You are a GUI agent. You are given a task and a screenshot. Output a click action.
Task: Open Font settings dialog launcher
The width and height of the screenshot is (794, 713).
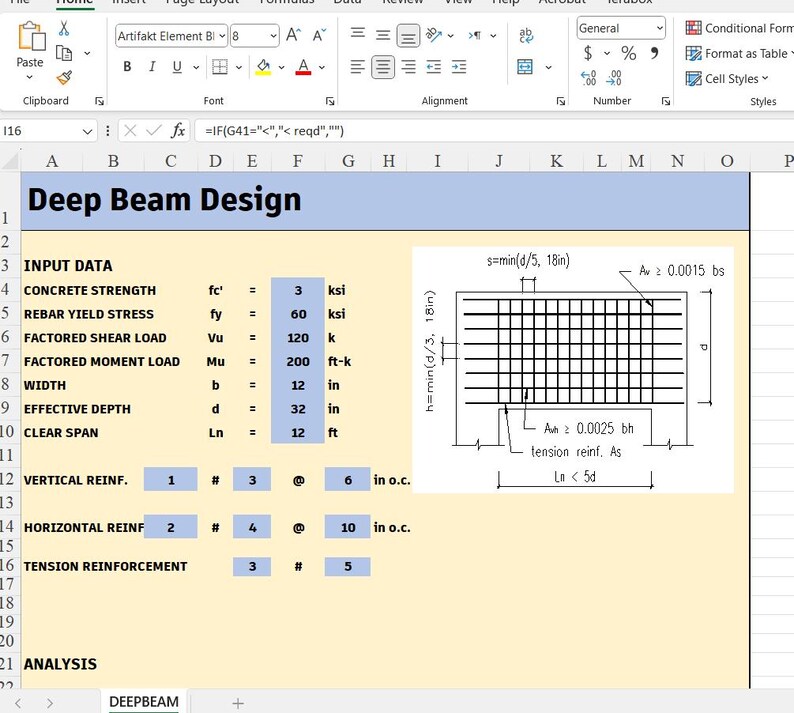[330, 101]
